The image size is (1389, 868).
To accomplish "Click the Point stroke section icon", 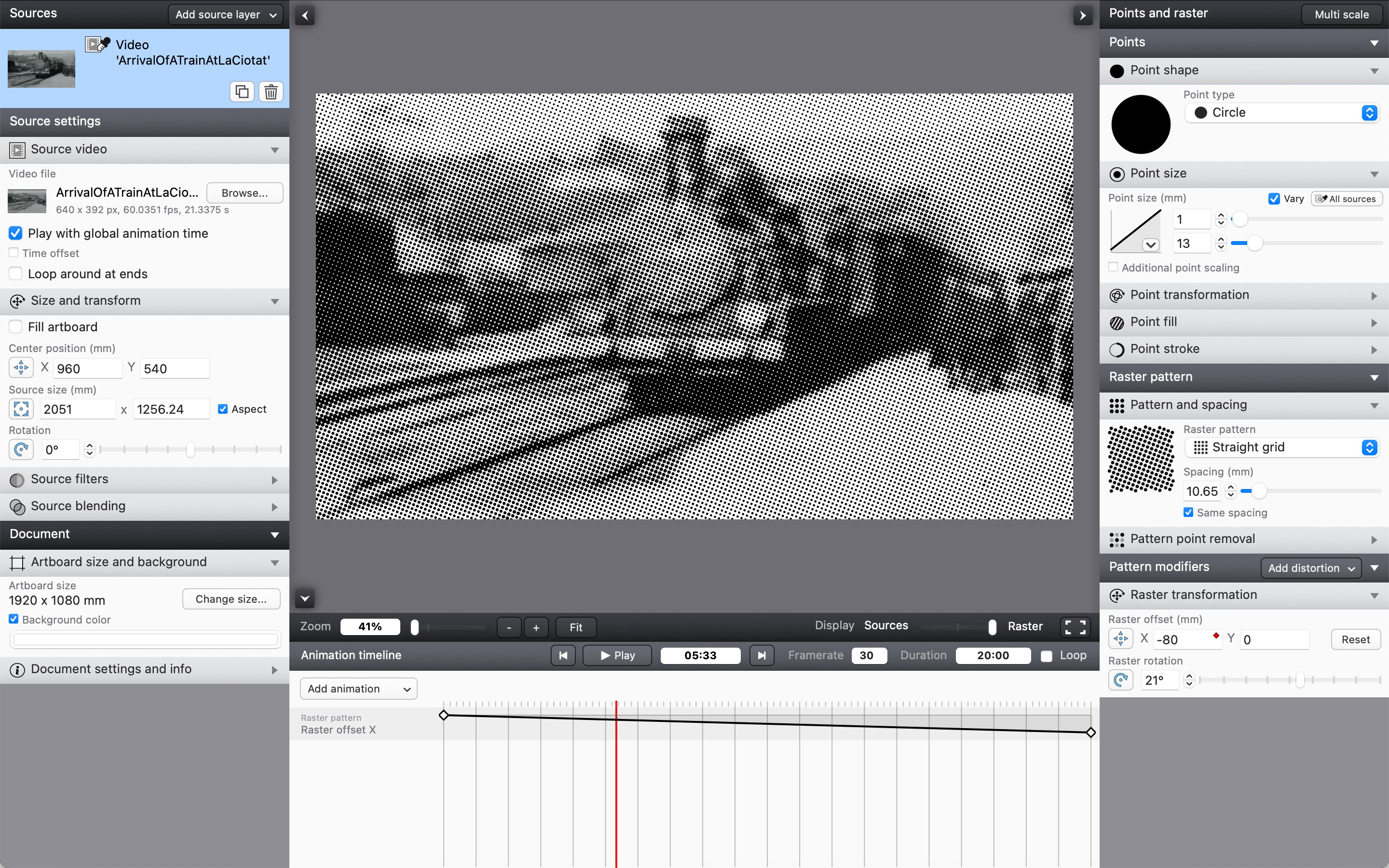I will tap(1117, 350).
